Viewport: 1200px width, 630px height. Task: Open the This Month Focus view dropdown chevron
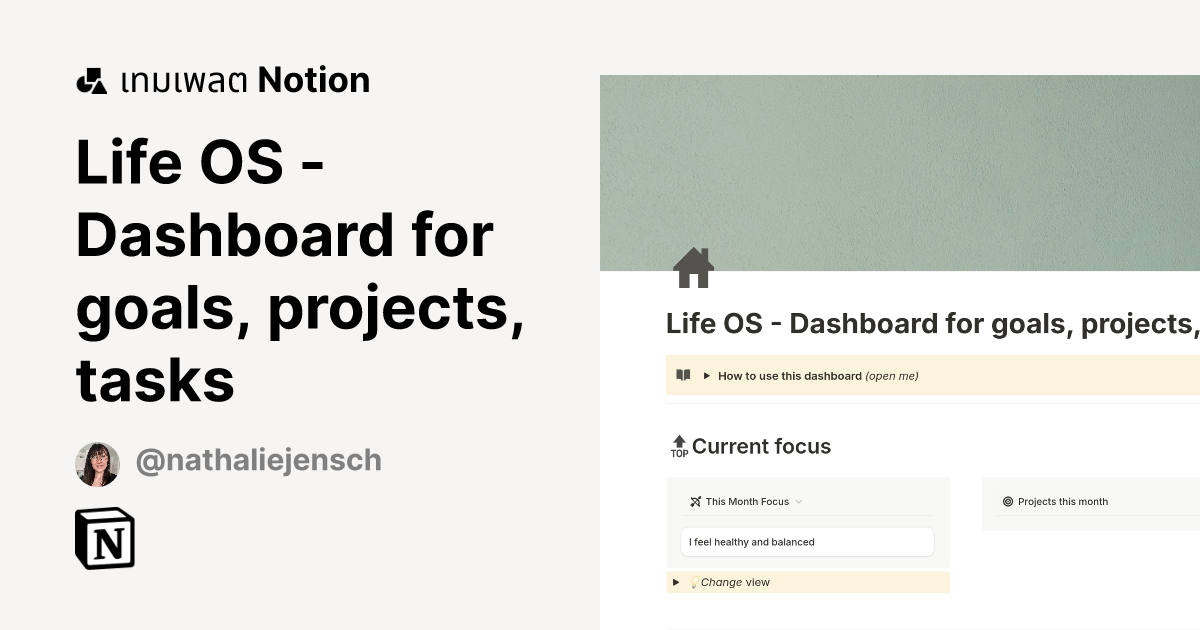(797, 501)
